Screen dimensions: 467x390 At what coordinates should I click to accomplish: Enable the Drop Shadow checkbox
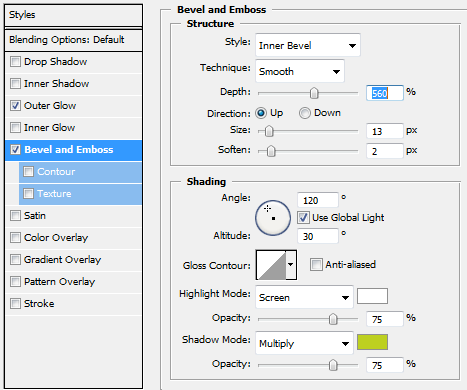point(15,62)
